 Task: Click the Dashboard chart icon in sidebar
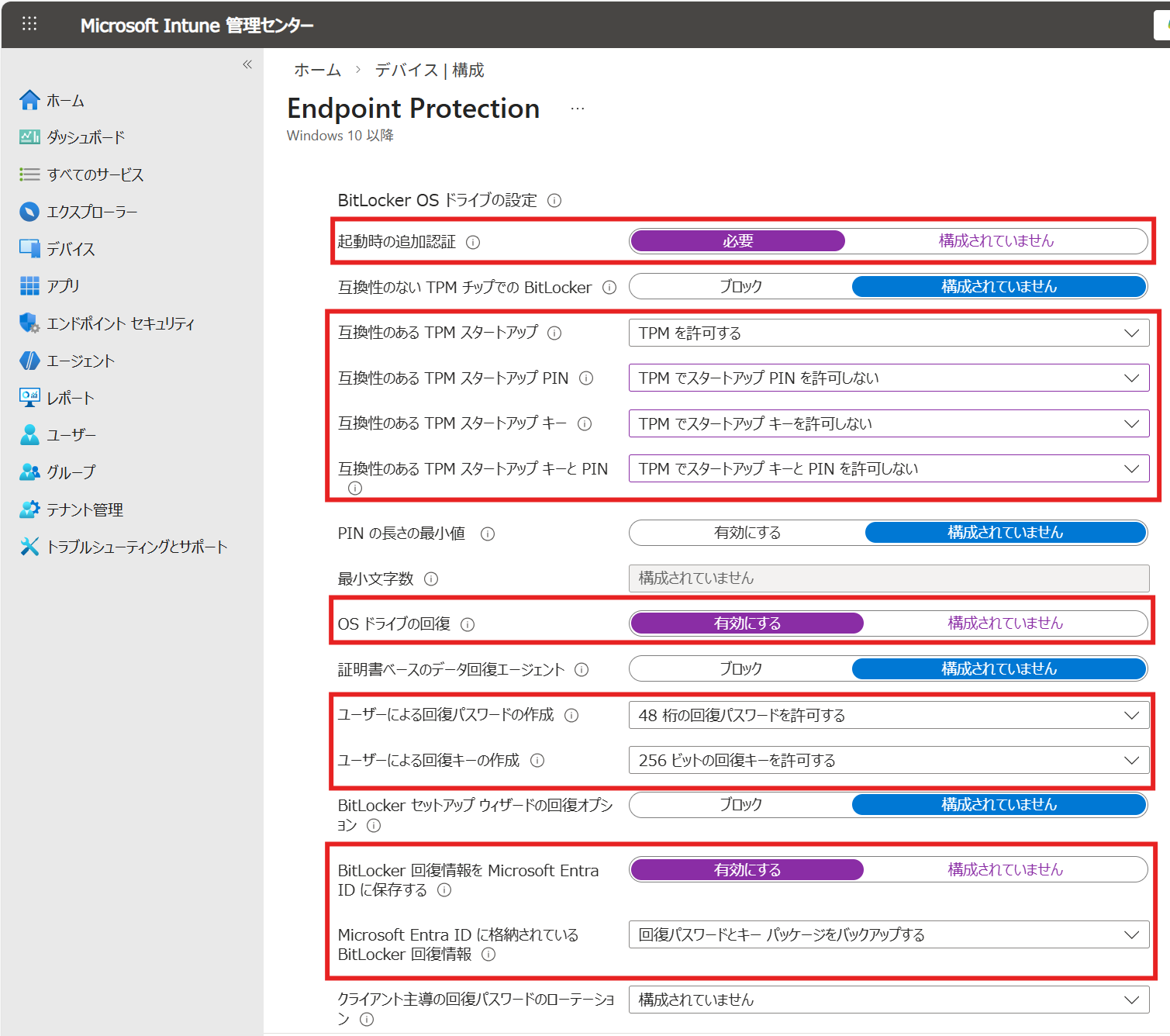coord(29,137)
